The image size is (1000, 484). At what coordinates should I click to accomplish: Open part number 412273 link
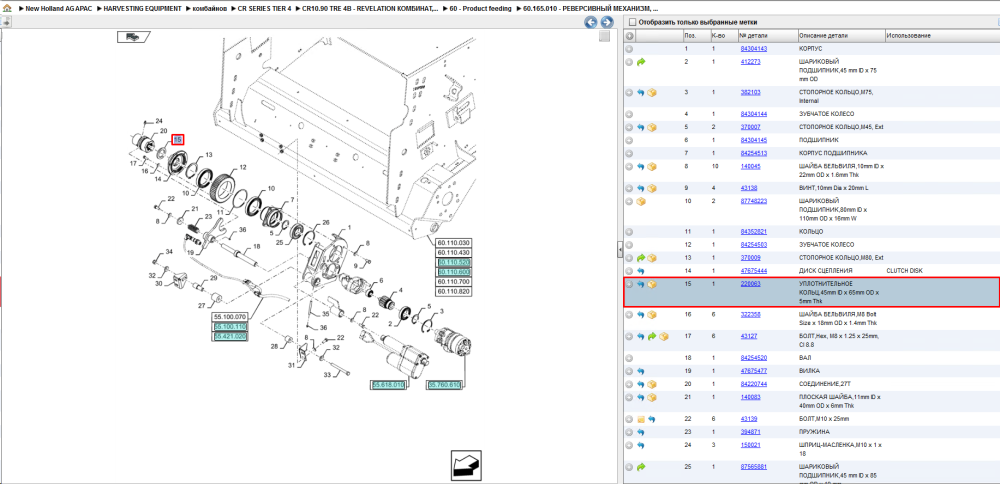(x=750, y=62)
